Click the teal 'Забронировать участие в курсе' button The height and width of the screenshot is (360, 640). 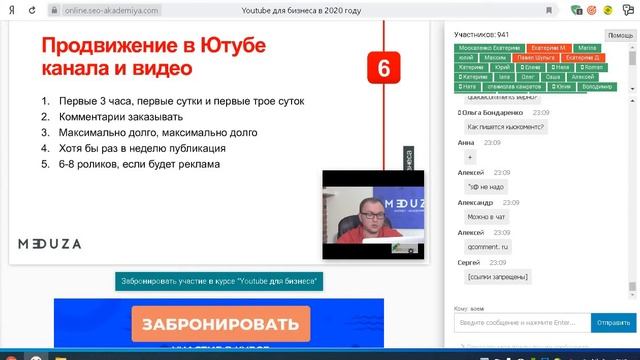[x=219, y=281]
